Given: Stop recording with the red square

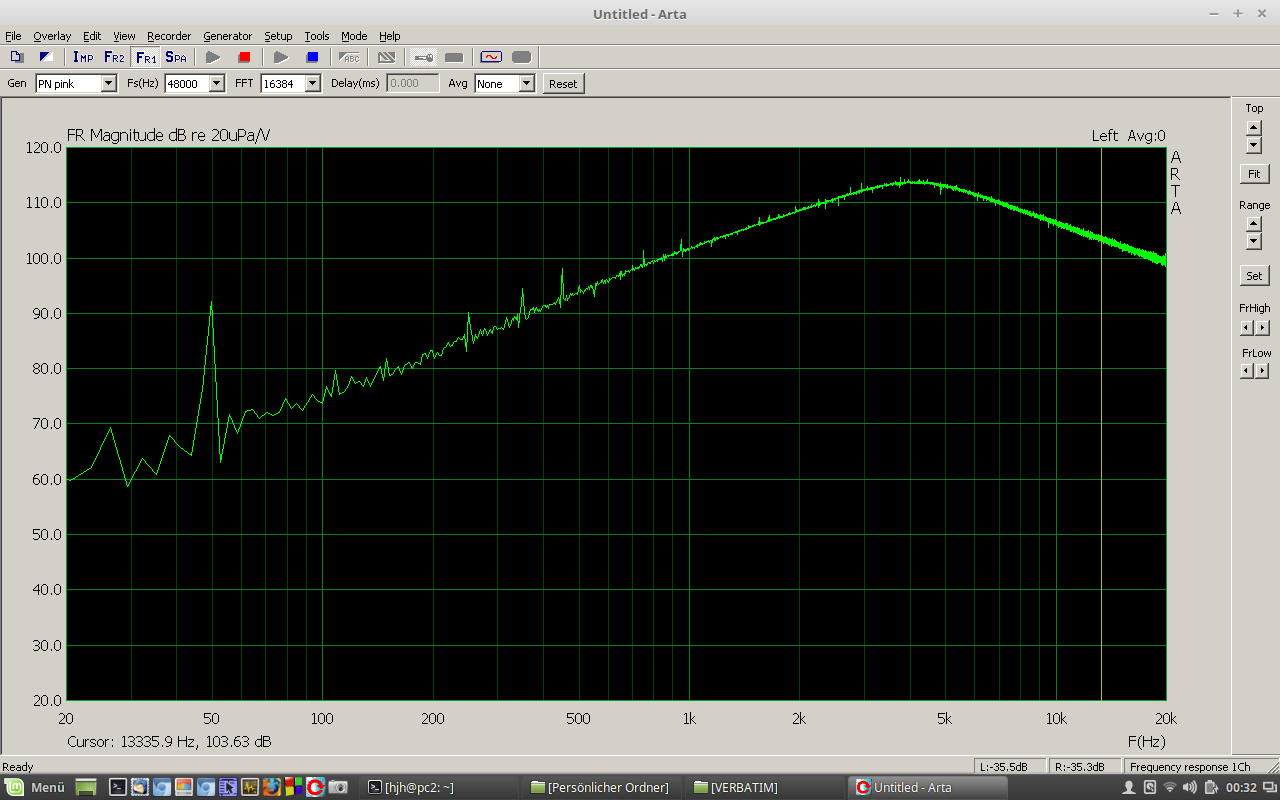Looking at the screenshot, I should point(244,57).
